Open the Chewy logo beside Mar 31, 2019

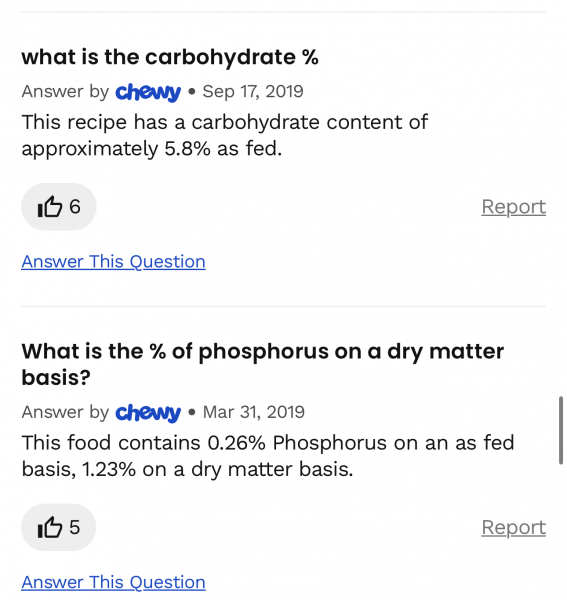coord(148,413)
